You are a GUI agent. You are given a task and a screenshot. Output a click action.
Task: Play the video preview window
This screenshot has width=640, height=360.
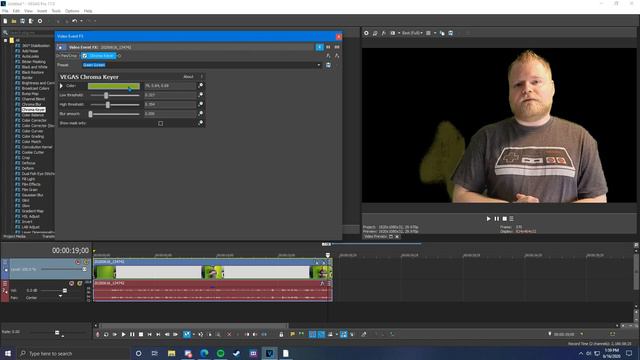tap(488, 219)
